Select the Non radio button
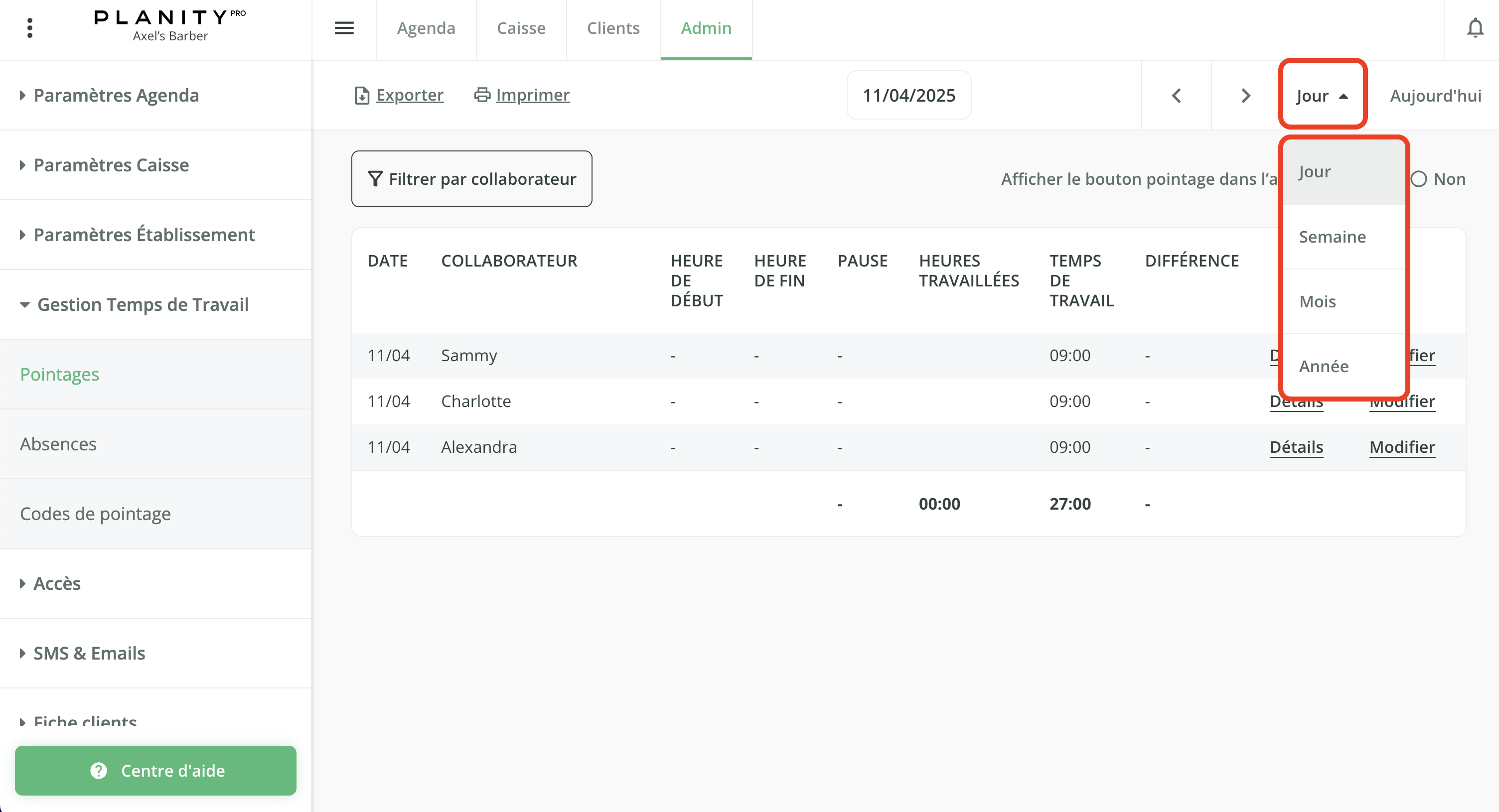The width and height of the screenshot is (1499, 812). (1420, 179)
